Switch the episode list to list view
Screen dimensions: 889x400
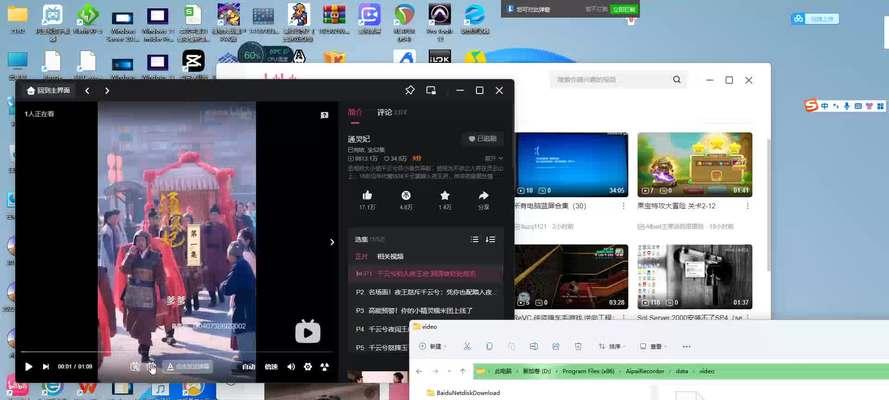(475, 240)
